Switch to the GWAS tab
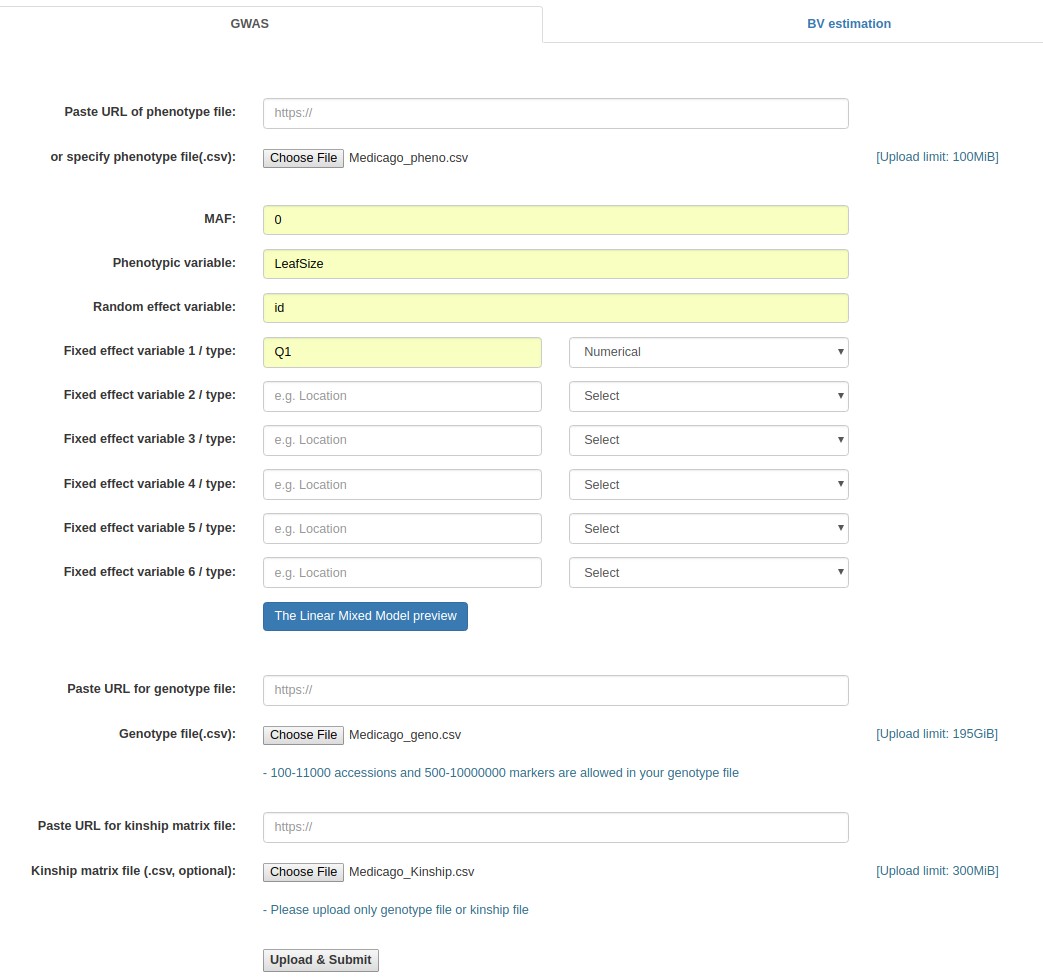Screen dimensions: 1043x977 click(x=249, y=24)
